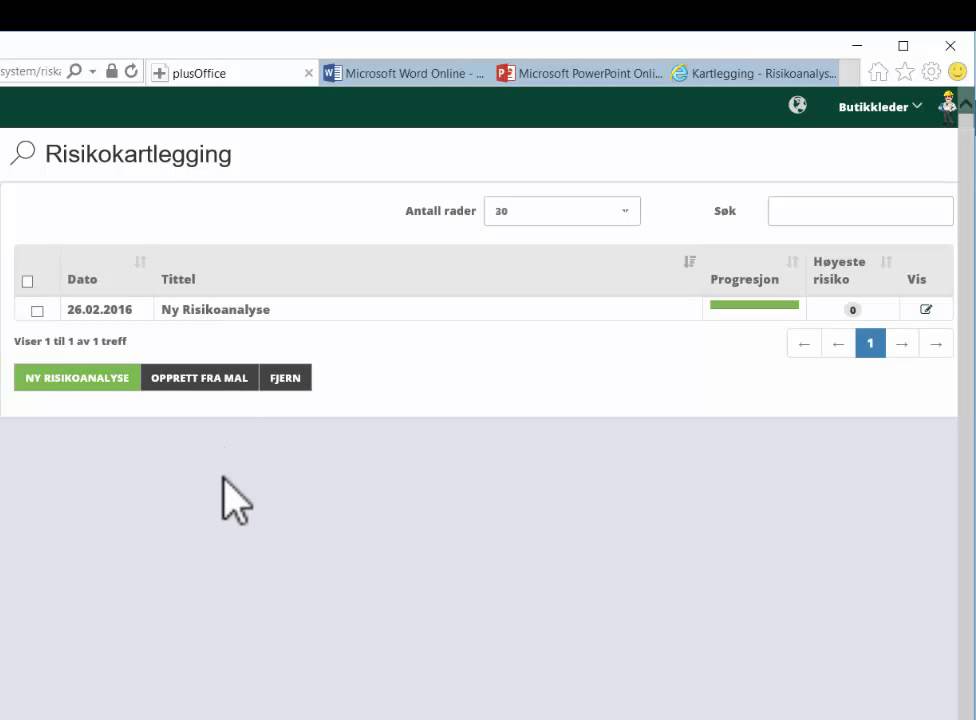Switch to Microsoft Word Online tab

(405, 73)
